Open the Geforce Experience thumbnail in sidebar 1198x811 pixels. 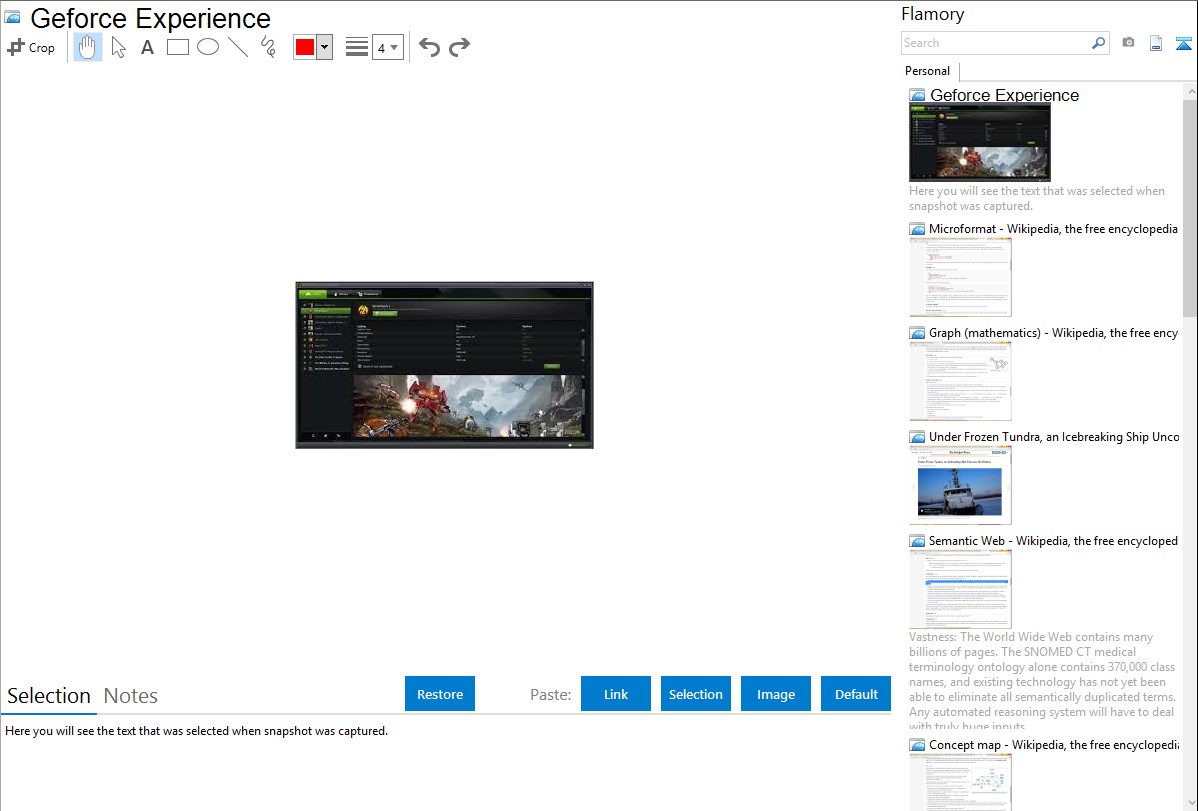979,143
